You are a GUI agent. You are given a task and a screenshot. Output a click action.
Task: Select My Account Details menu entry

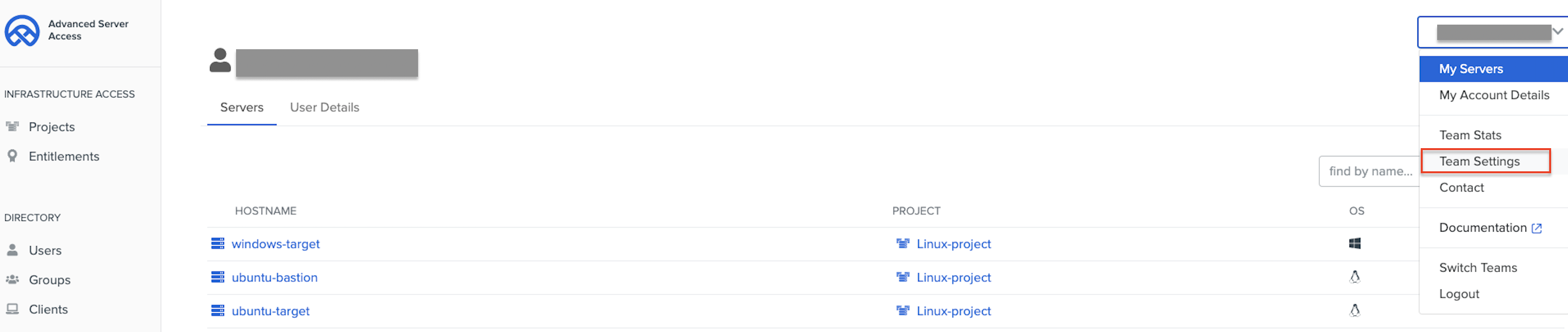coord(1494,95)
